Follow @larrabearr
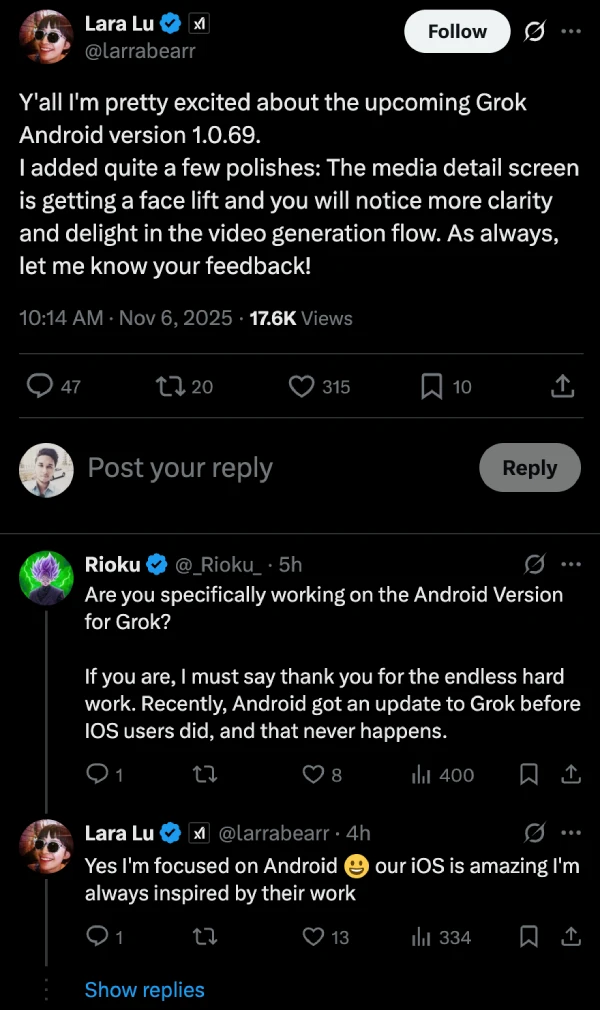 (x=457, y=31)
